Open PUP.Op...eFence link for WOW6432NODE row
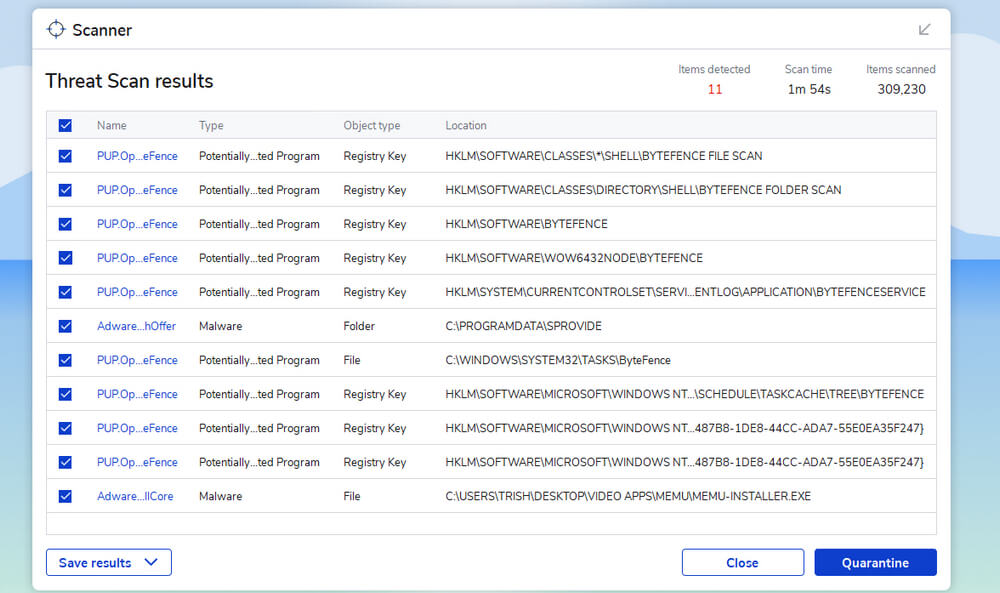Screen dimensions: 1000x593 [137, 258]
